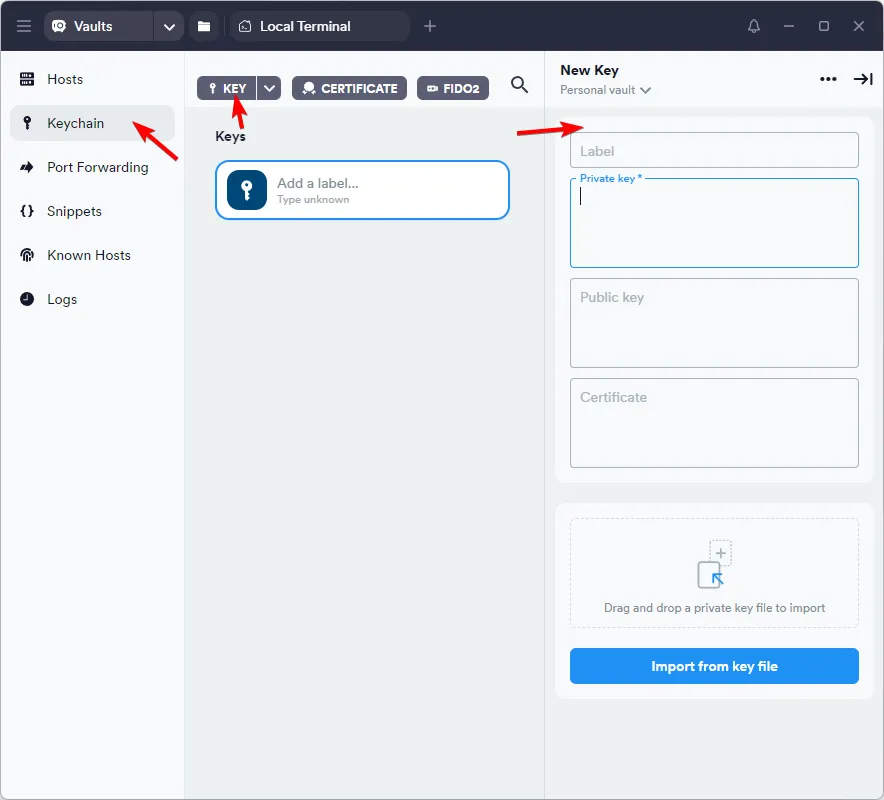The height and width of the screenshot is (800, 884).
Task: Open the three-dot more options menu
Action: pyautogui.click(x=828, y=79)
